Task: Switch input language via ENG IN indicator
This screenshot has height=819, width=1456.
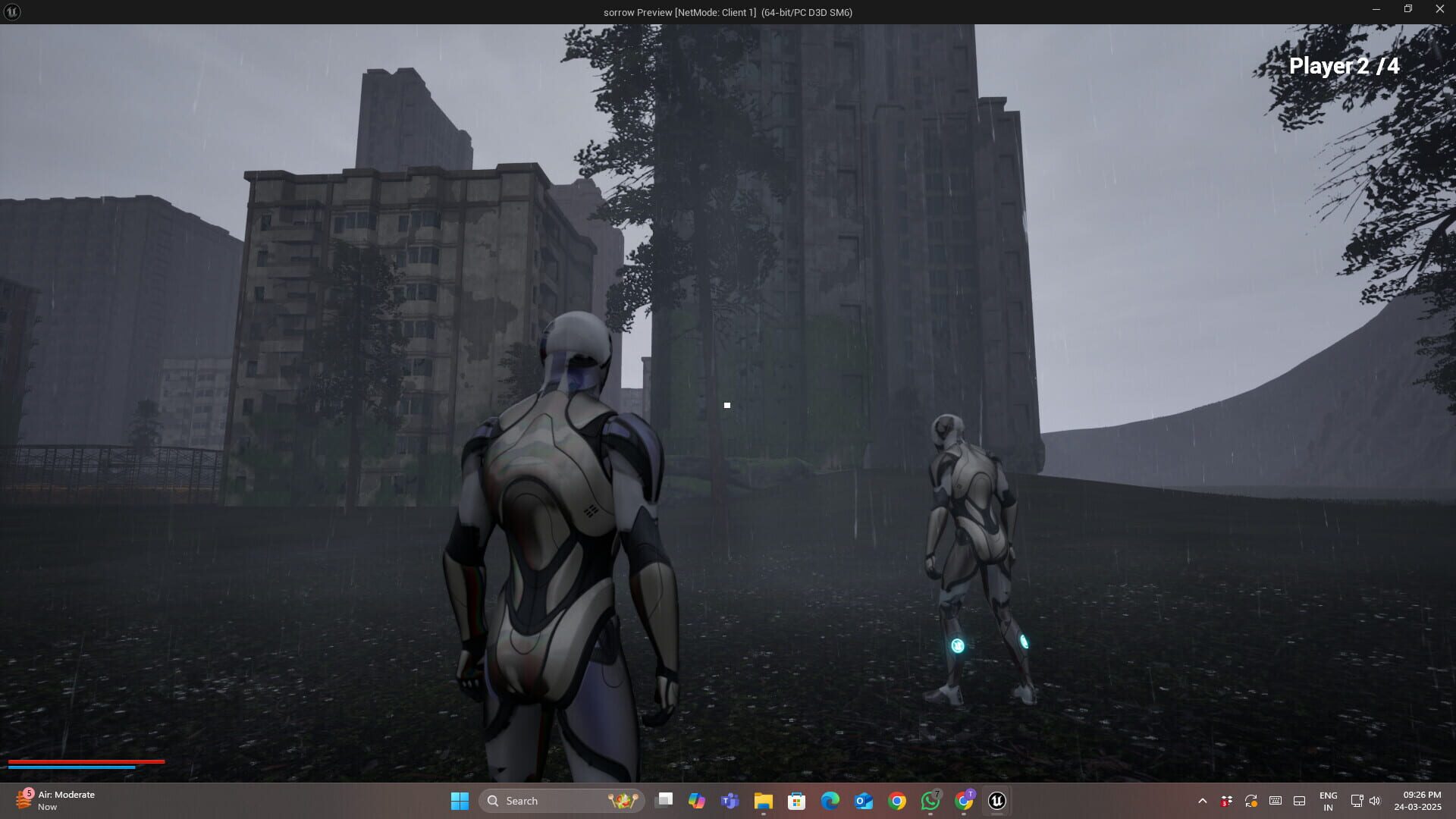Action: point(1329,800)
